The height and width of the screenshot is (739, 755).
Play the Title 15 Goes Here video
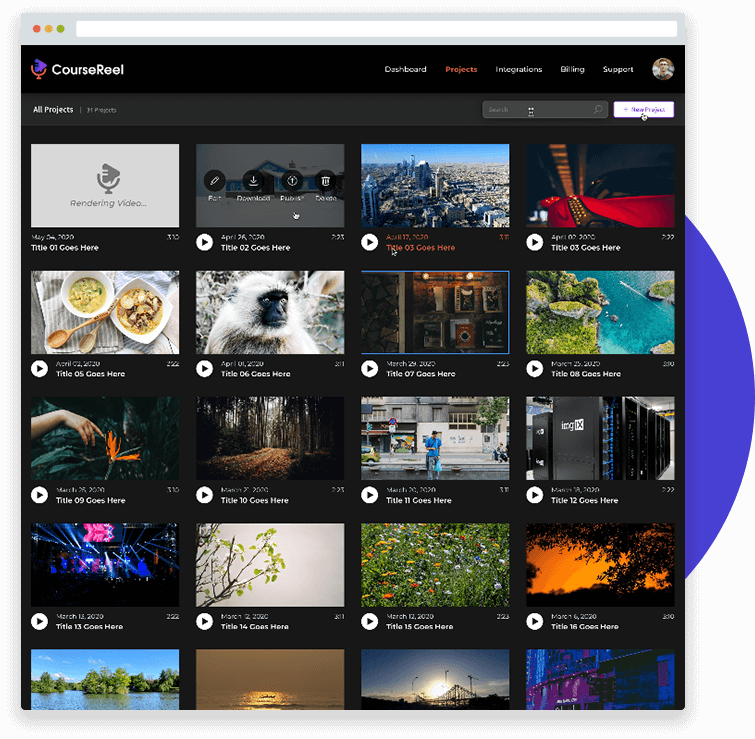[370, 622]
